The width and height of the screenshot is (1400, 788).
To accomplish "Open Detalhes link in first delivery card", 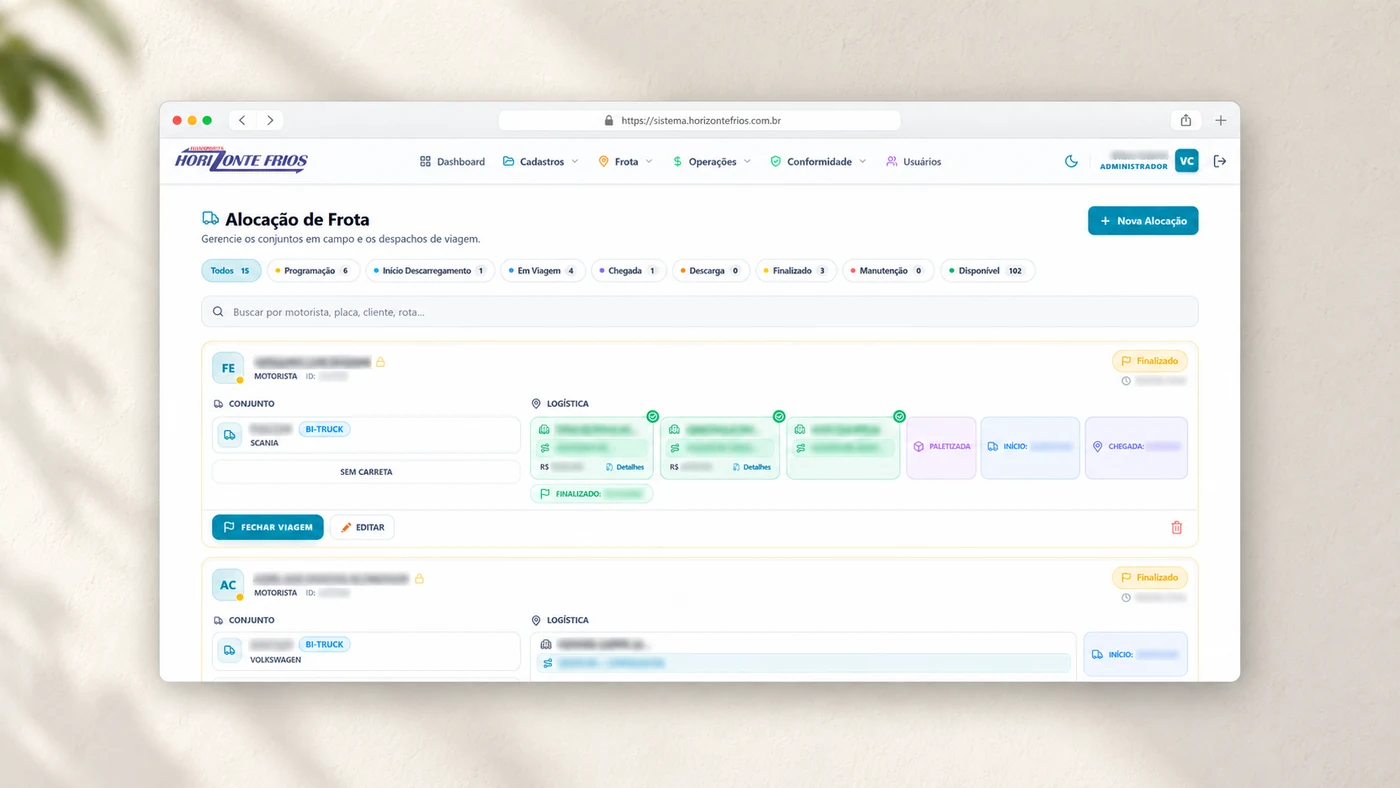I will pyautogui.click(x=625, y=467).
